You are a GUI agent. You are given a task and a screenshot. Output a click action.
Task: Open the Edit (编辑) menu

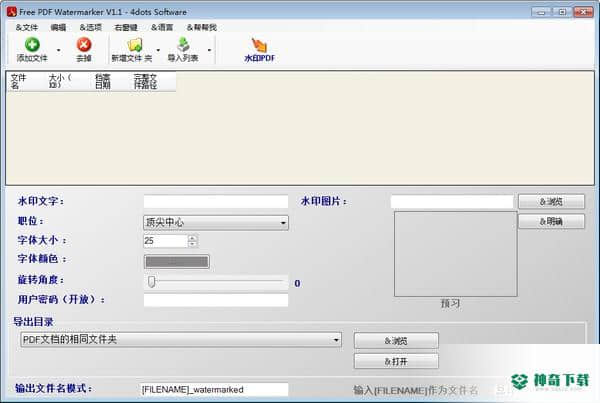[58, 28]
